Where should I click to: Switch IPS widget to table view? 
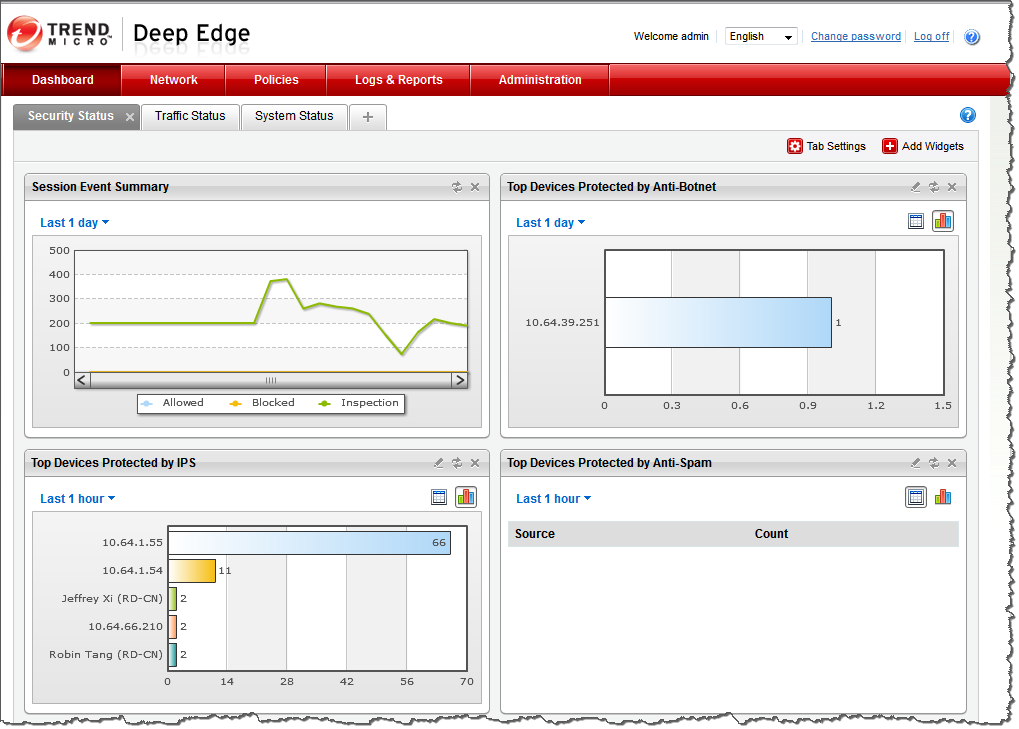pyautogui.click(x=438, y=497)
